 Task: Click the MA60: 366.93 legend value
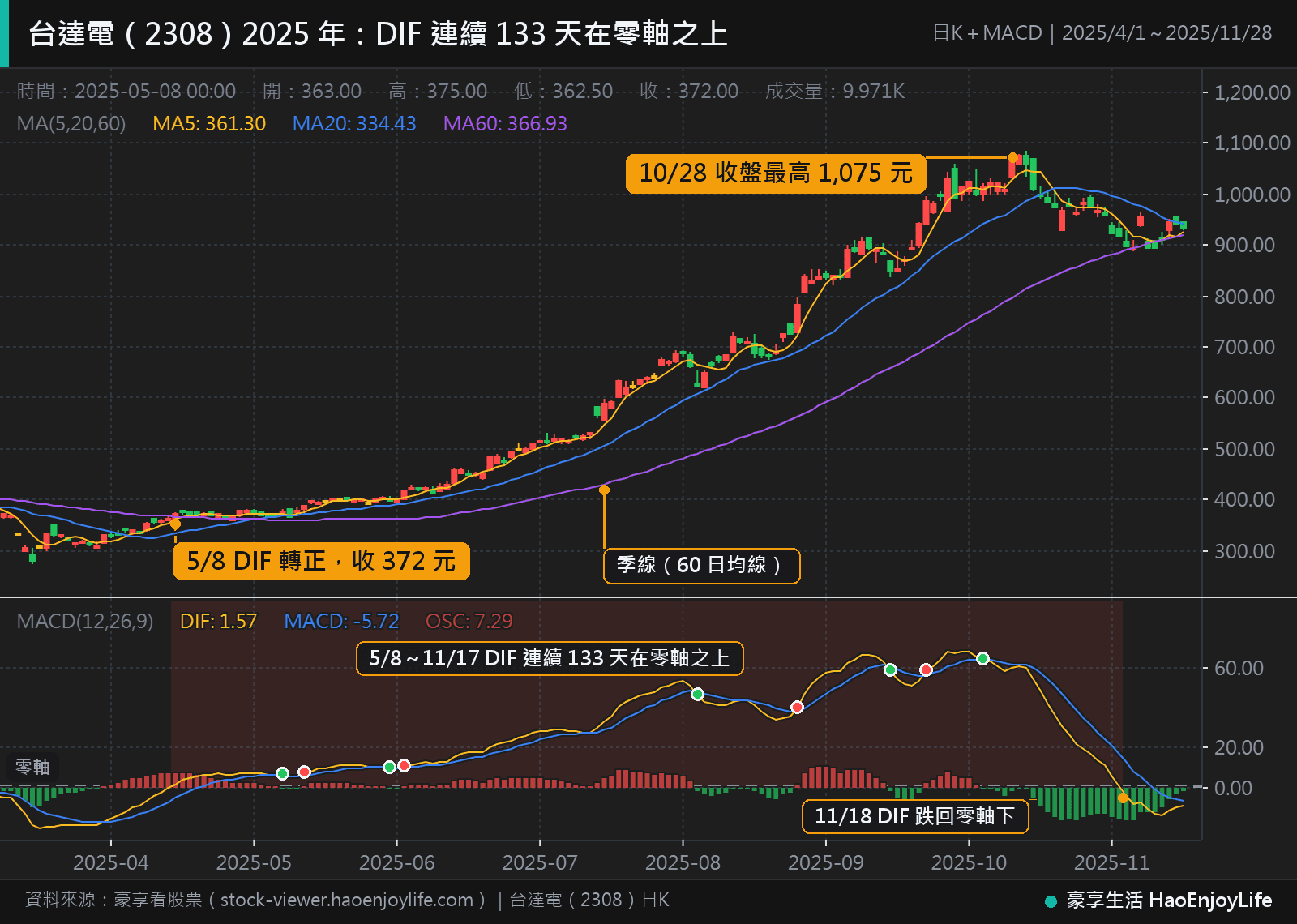click(x=505, y=124)
